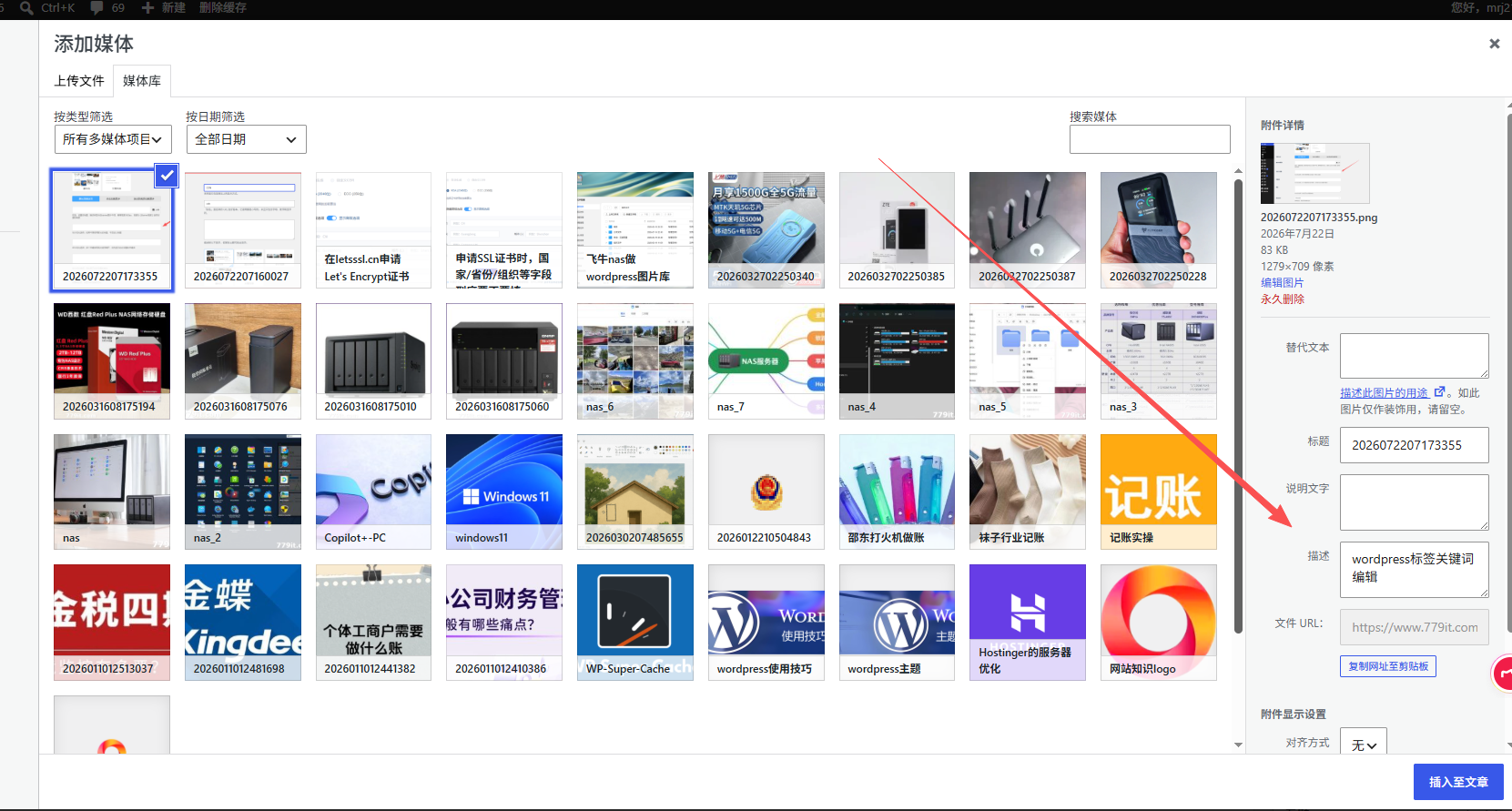The height and width of the screenshot is (811, 1512).
Task: Select the 网站知识logo thumbnail
Action: tap(1159, 623)
